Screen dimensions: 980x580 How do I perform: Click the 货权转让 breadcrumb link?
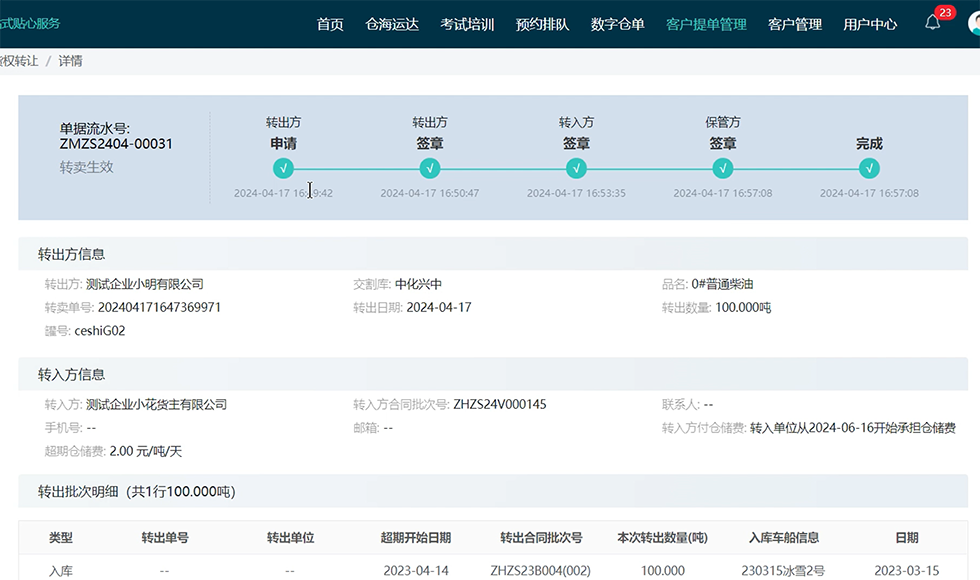coord(18,61)
